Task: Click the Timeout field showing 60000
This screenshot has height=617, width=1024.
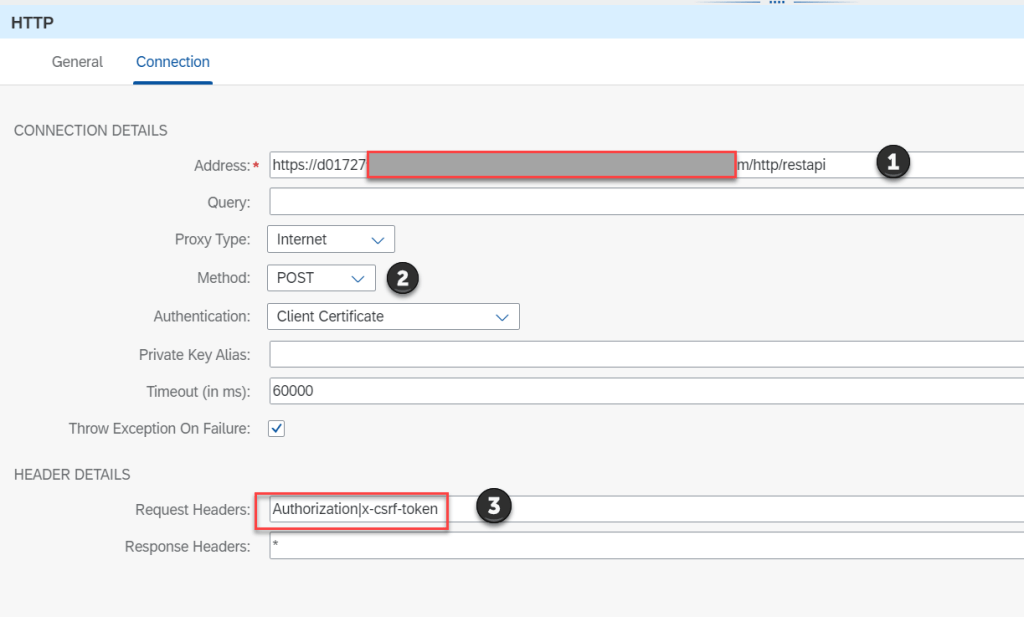Action: pos(640,391)
